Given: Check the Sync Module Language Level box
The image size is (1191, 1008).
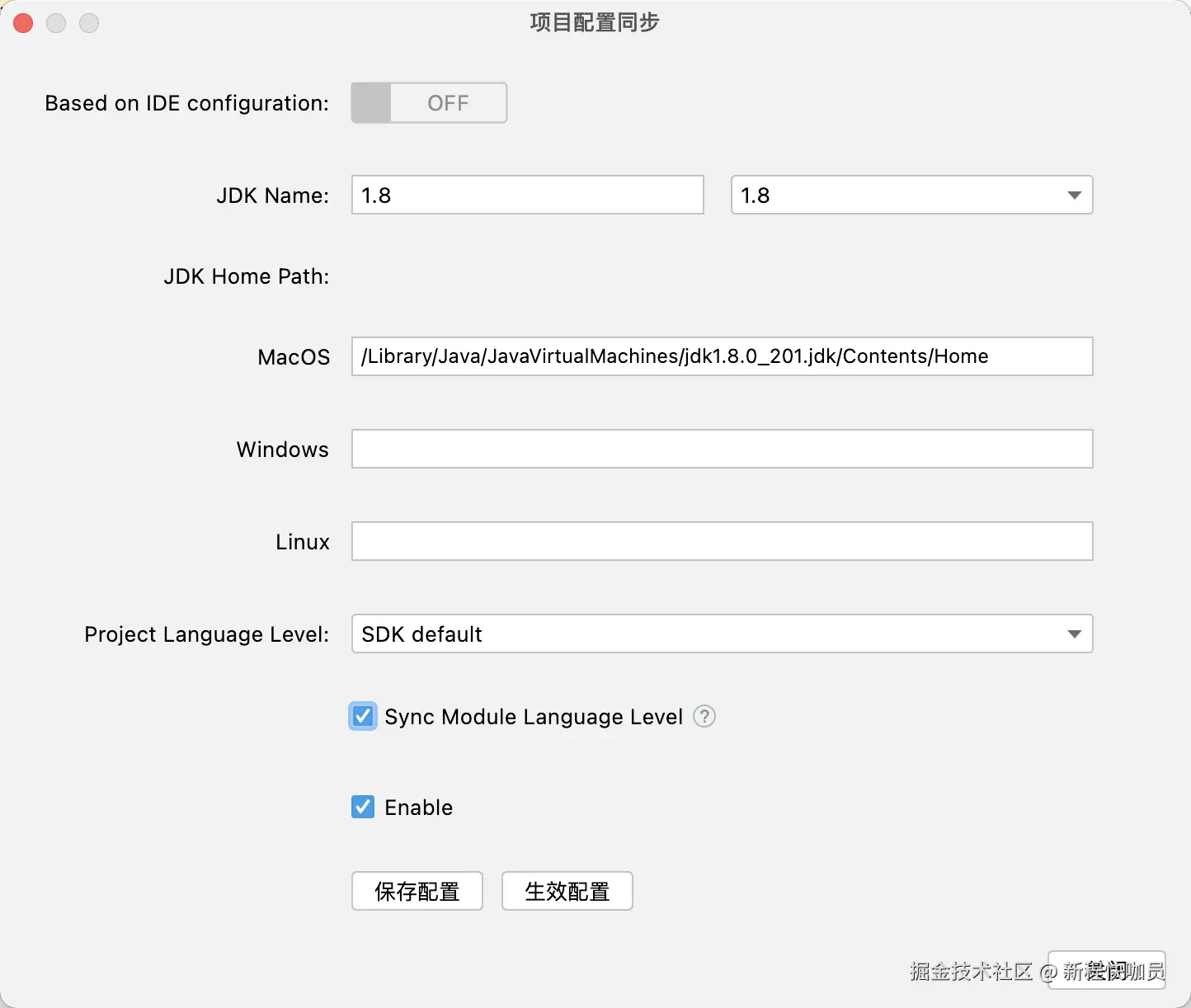Looking at the screenshot, I should coord(362,716).
